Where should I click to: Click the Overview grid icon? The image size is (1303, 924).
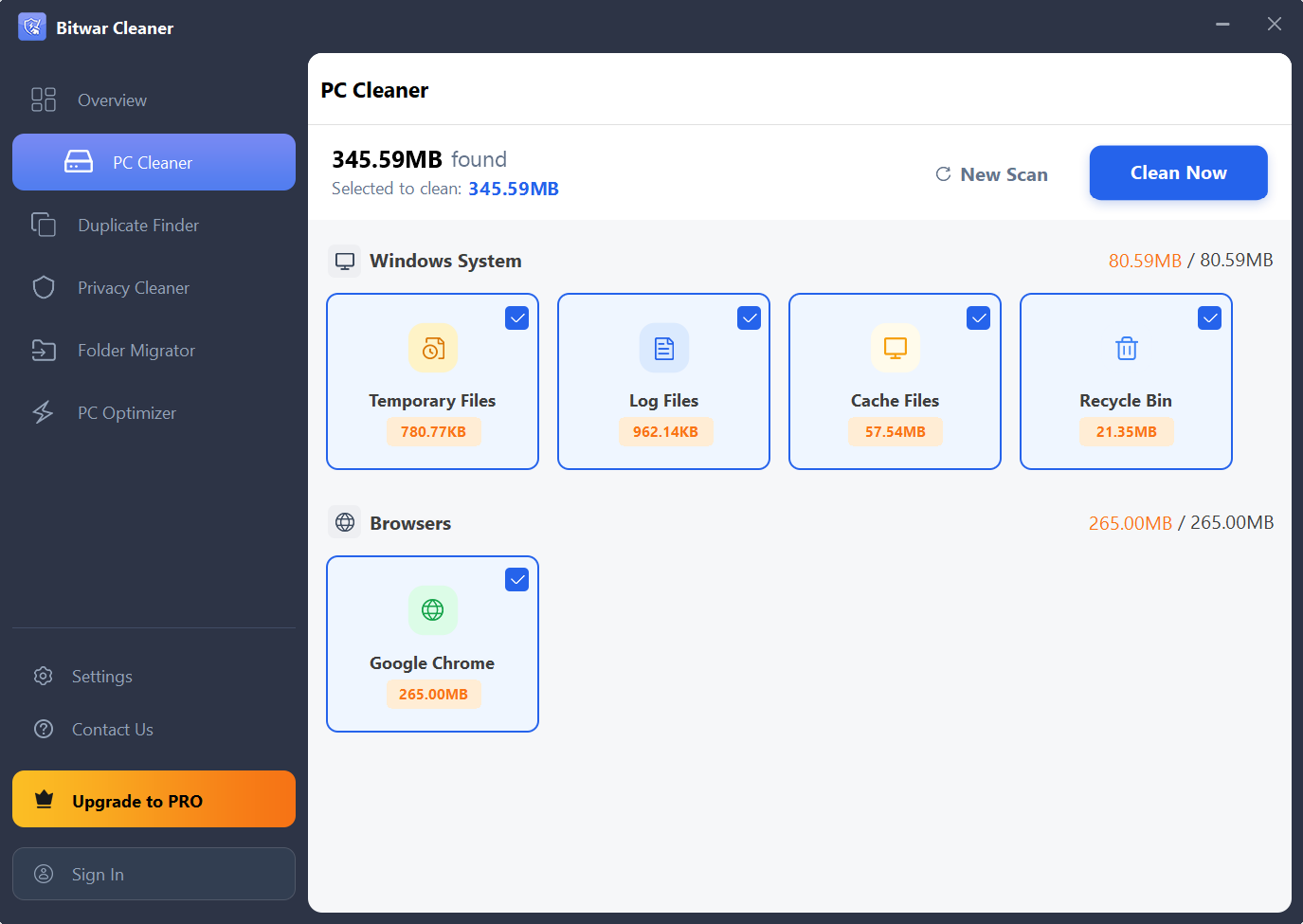point(44,100)
